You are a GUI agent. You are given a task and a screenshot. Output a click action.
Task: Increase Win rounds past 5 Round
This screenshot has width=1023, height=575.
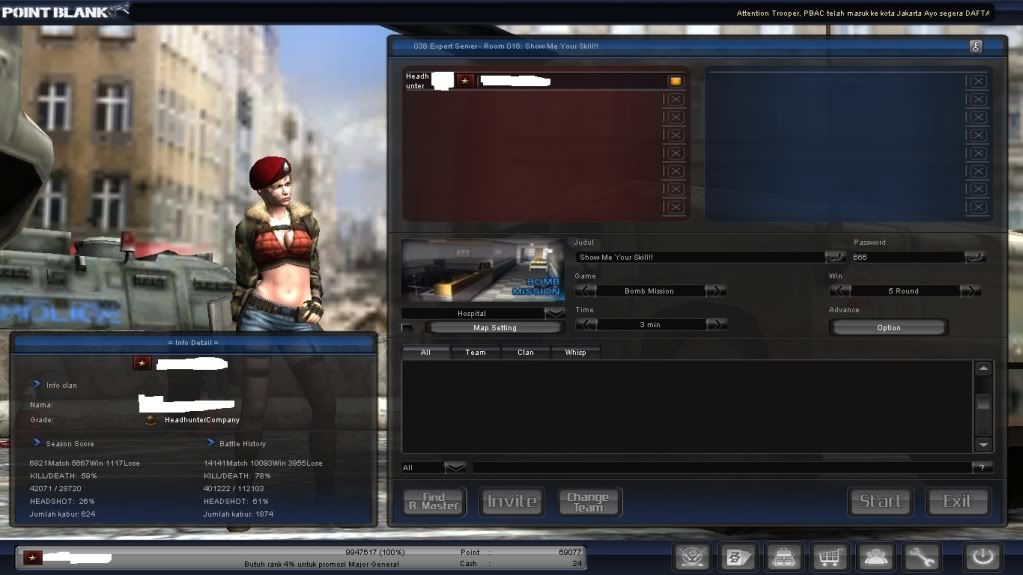coord(970,290)
